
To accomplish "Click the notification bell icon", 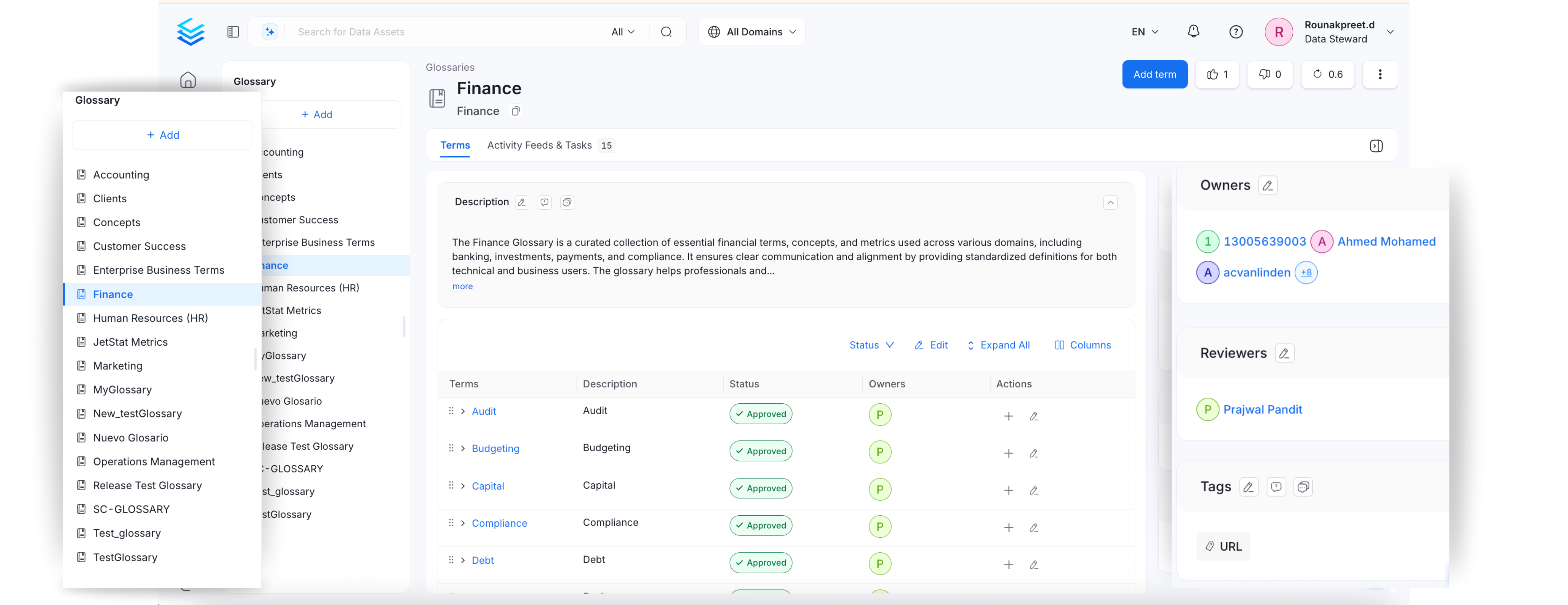I will [1193, 32].
